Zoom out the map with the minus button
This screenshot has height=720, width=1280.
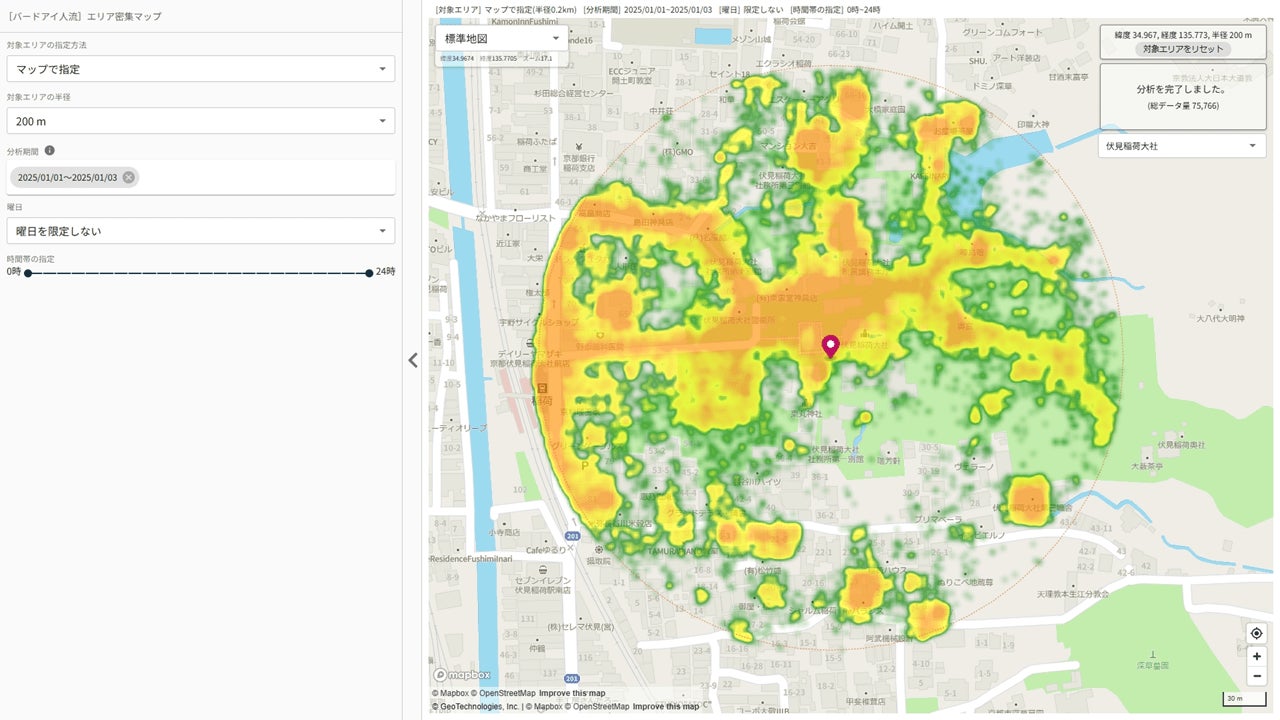1256,676
